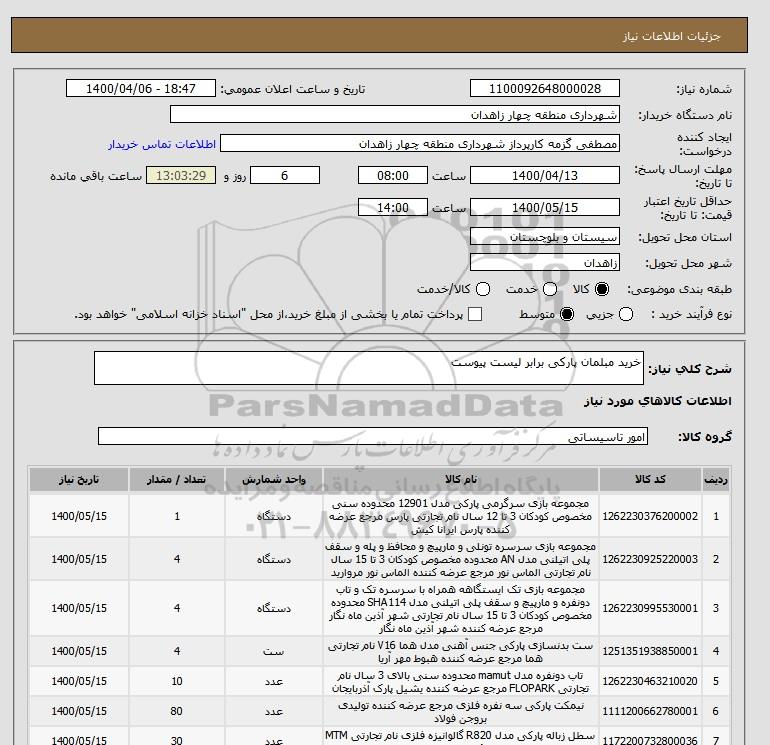Select product code 1262230995530001
The height and width of the screenshot is (745, 770).
point(650,608)
